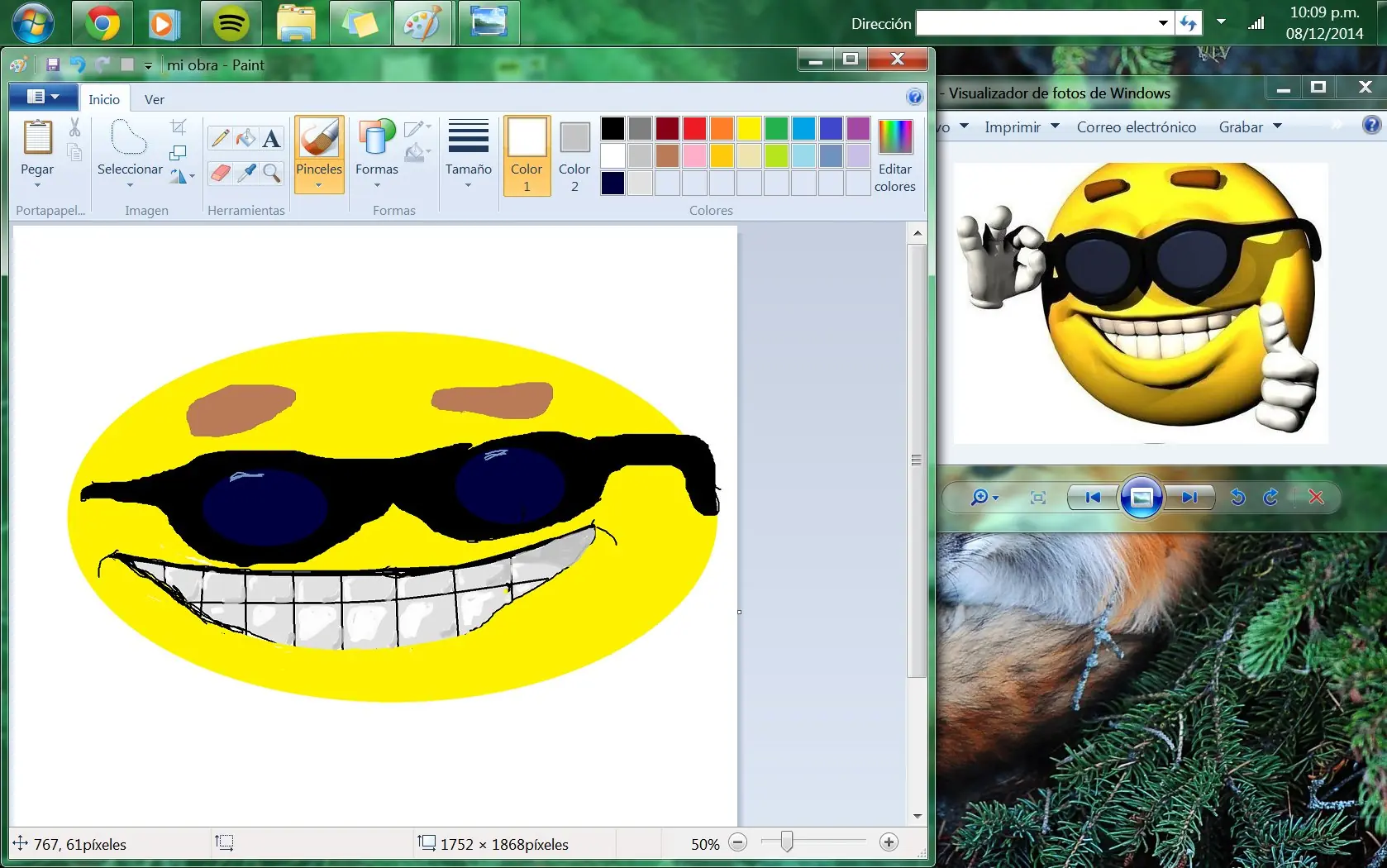The image size is (1387, 868).
Task: Start slideshow with center viewer button
Action: (1142, 497)
